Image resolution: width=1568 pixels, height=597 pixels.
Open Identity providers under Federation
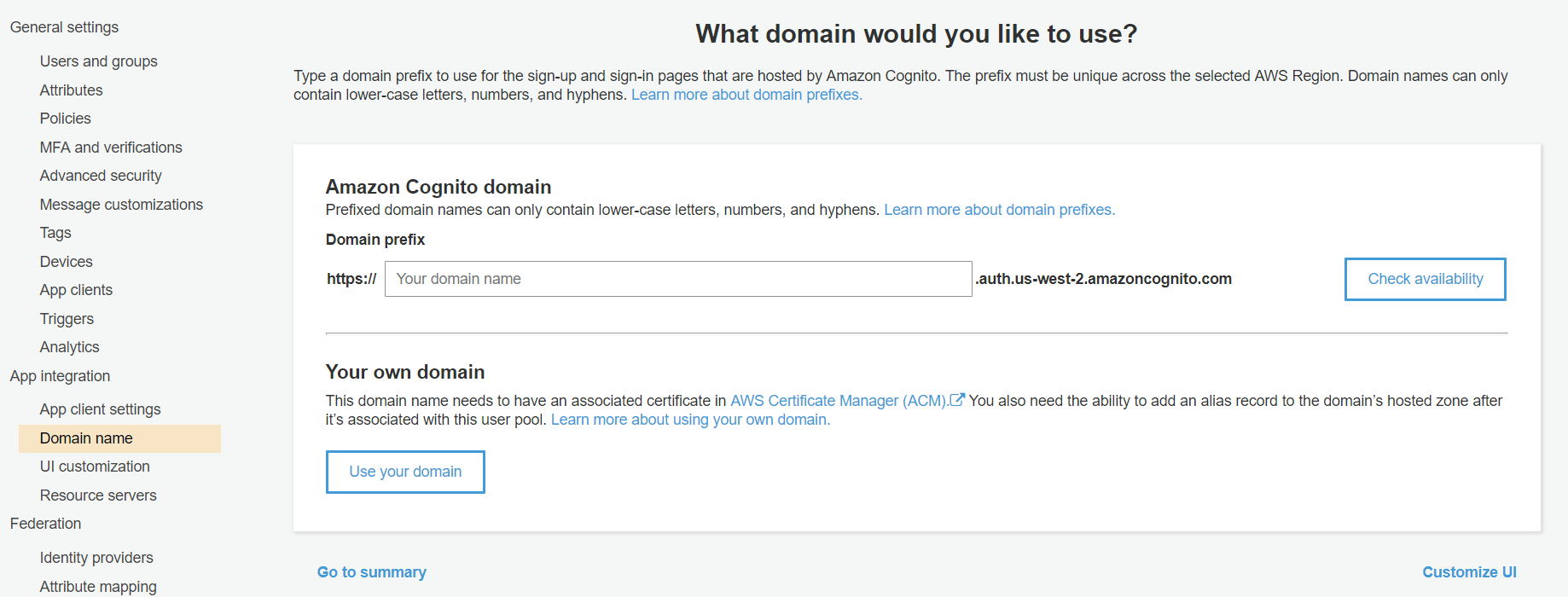click(x=96, y=558)
